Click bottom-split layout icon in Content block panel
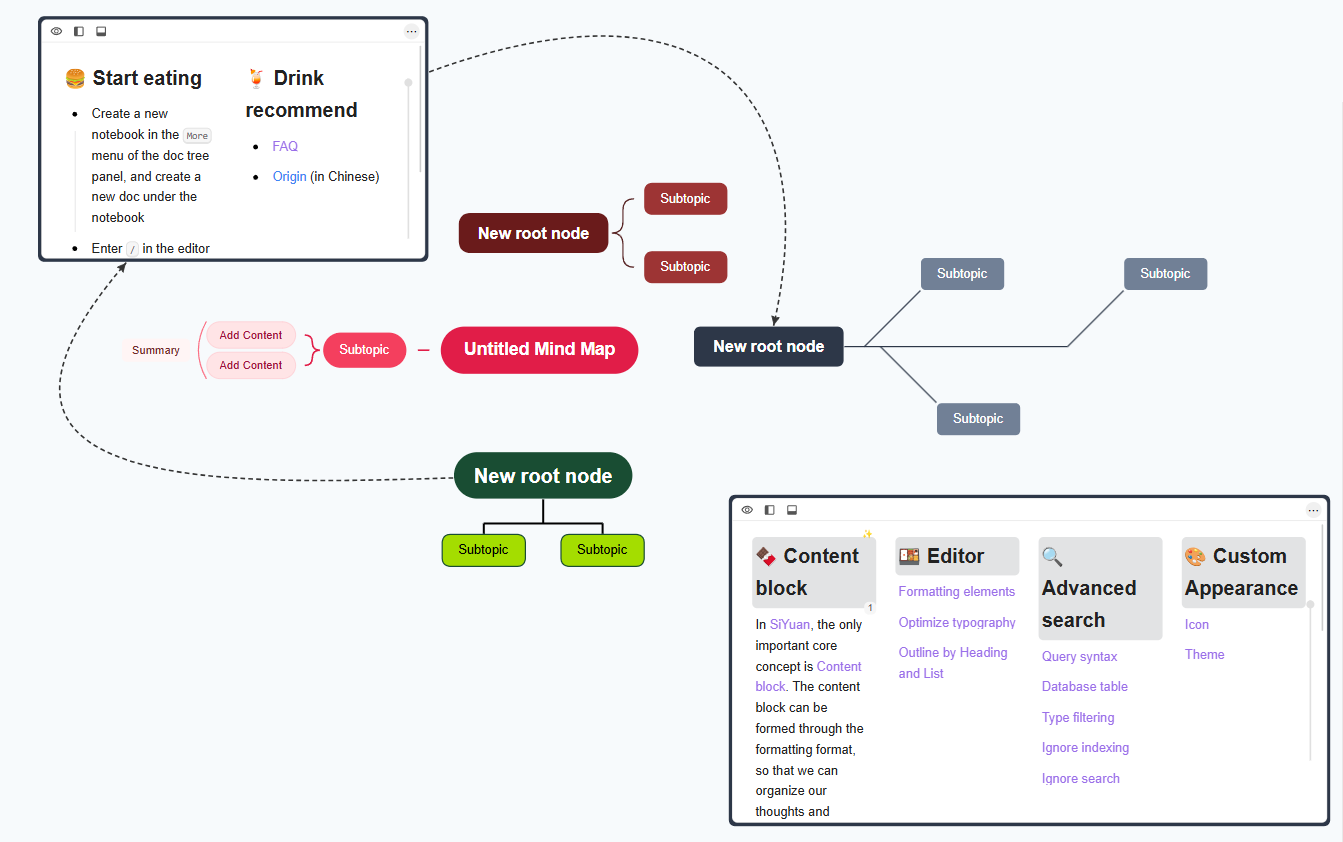Viewport: 1343px width, 842px height. 792,510
